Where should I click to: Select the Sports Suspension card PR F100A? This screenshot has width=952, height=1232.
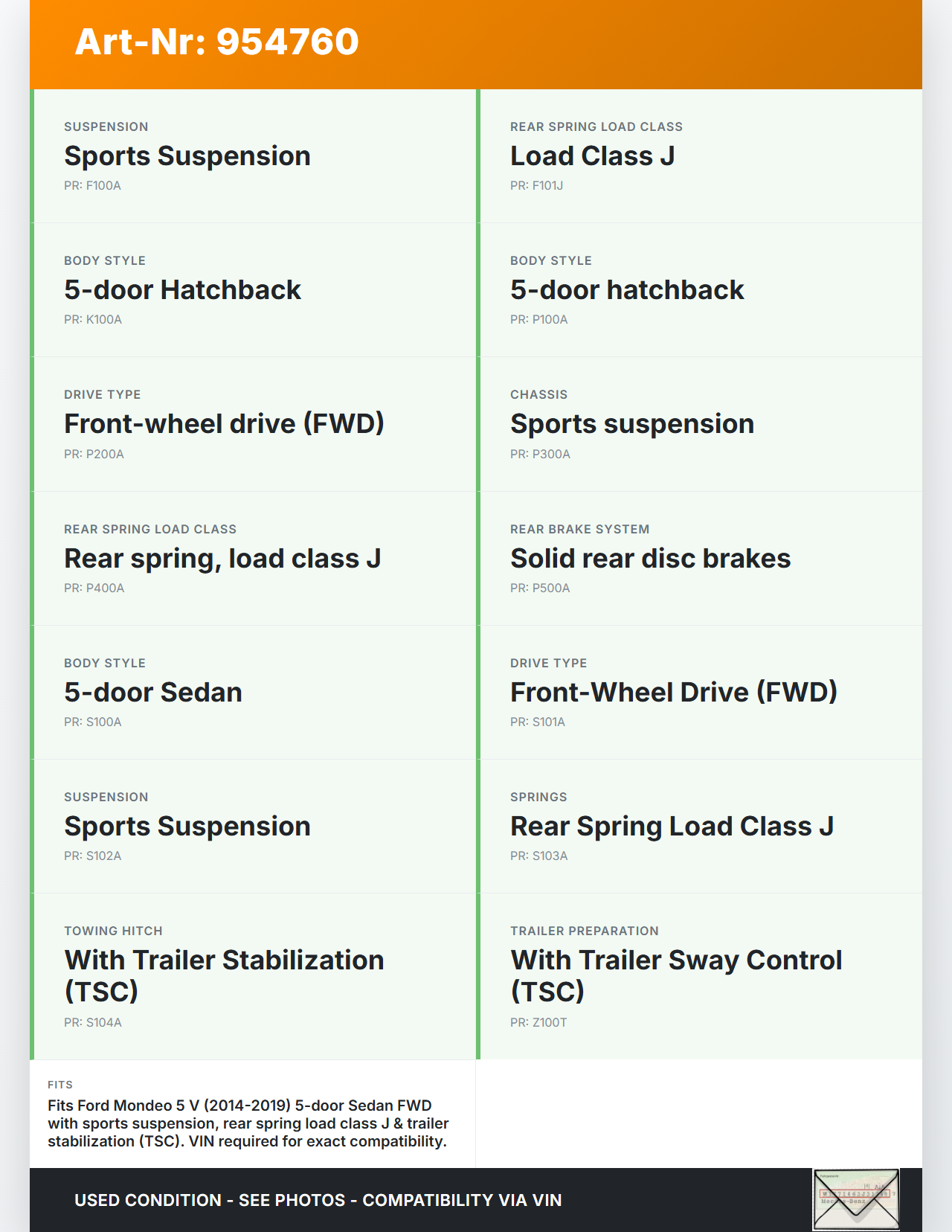click(253, 156)
